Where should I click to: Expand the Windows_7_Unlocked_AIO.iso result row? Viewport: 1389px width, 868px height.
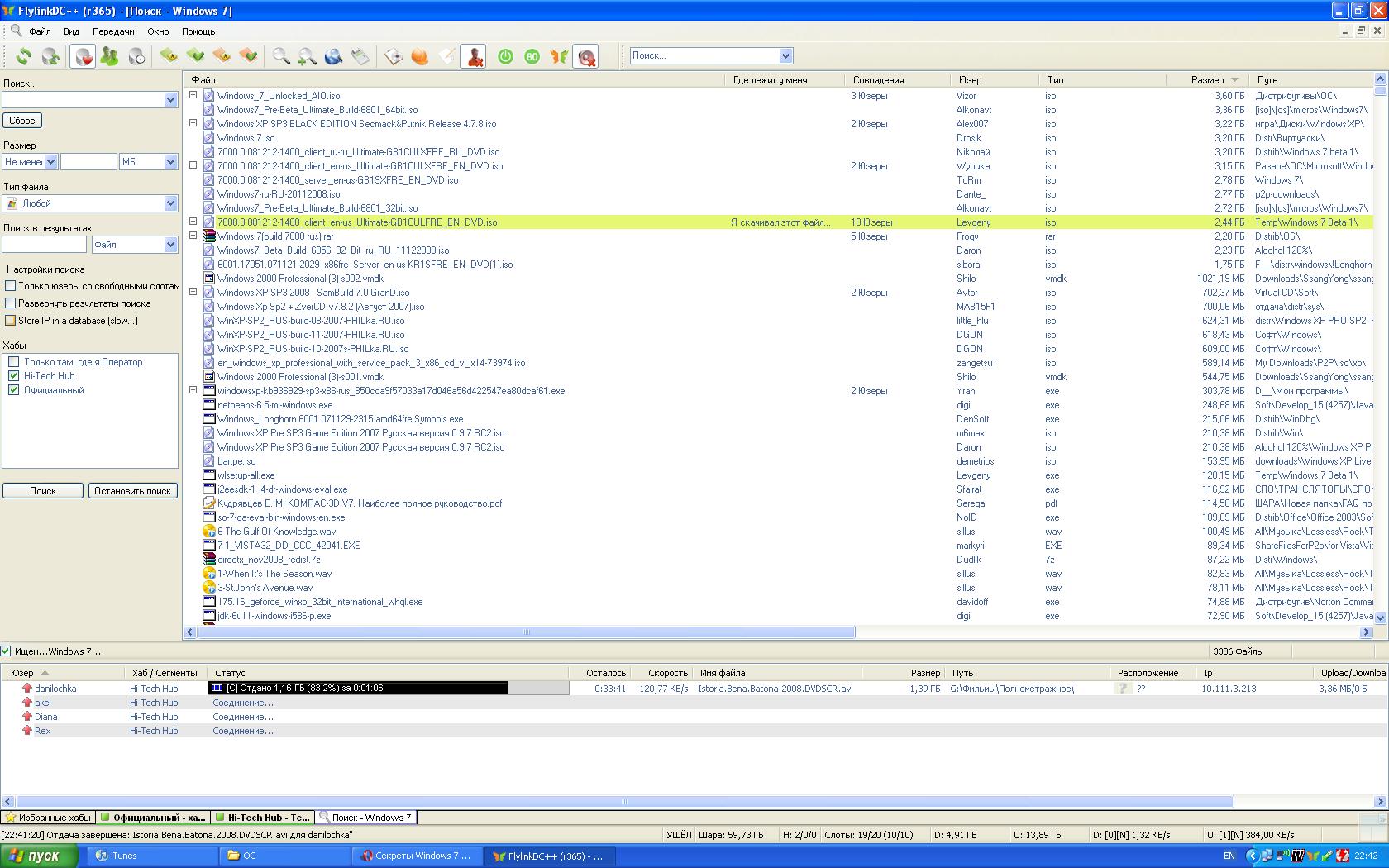click(x=193, y=95)
